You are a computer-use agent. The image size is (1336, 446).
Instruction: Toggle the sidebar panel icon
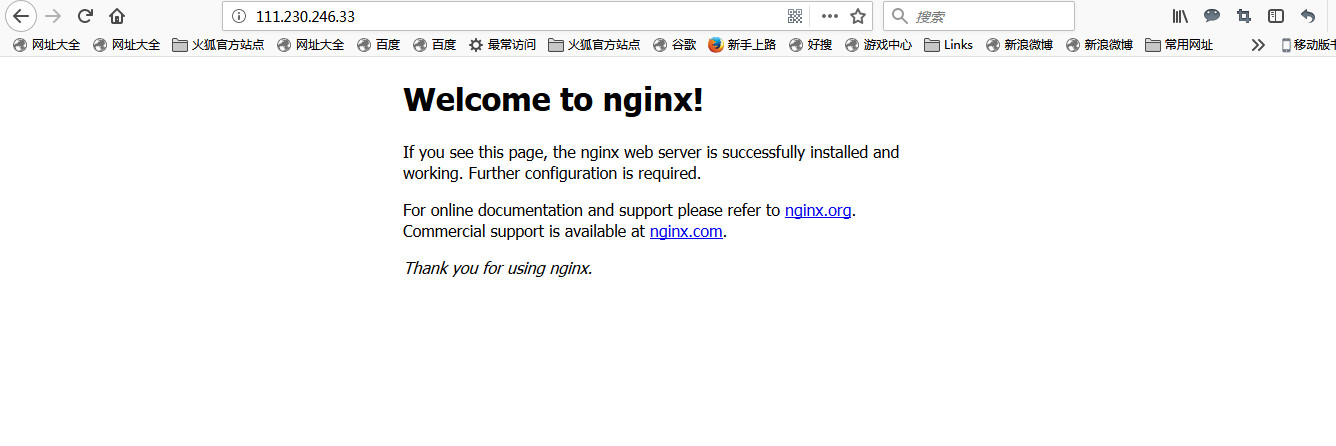pyautogui.click(x=1276, y=16)
